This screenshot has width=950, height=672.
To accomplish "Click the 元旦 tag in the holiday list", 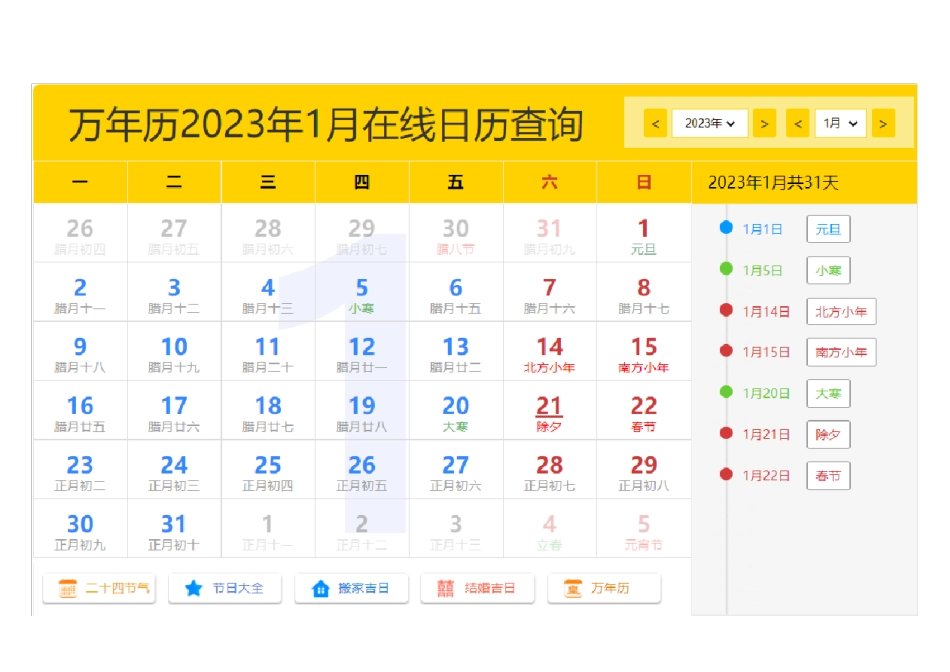I will (x=828, y=229).
